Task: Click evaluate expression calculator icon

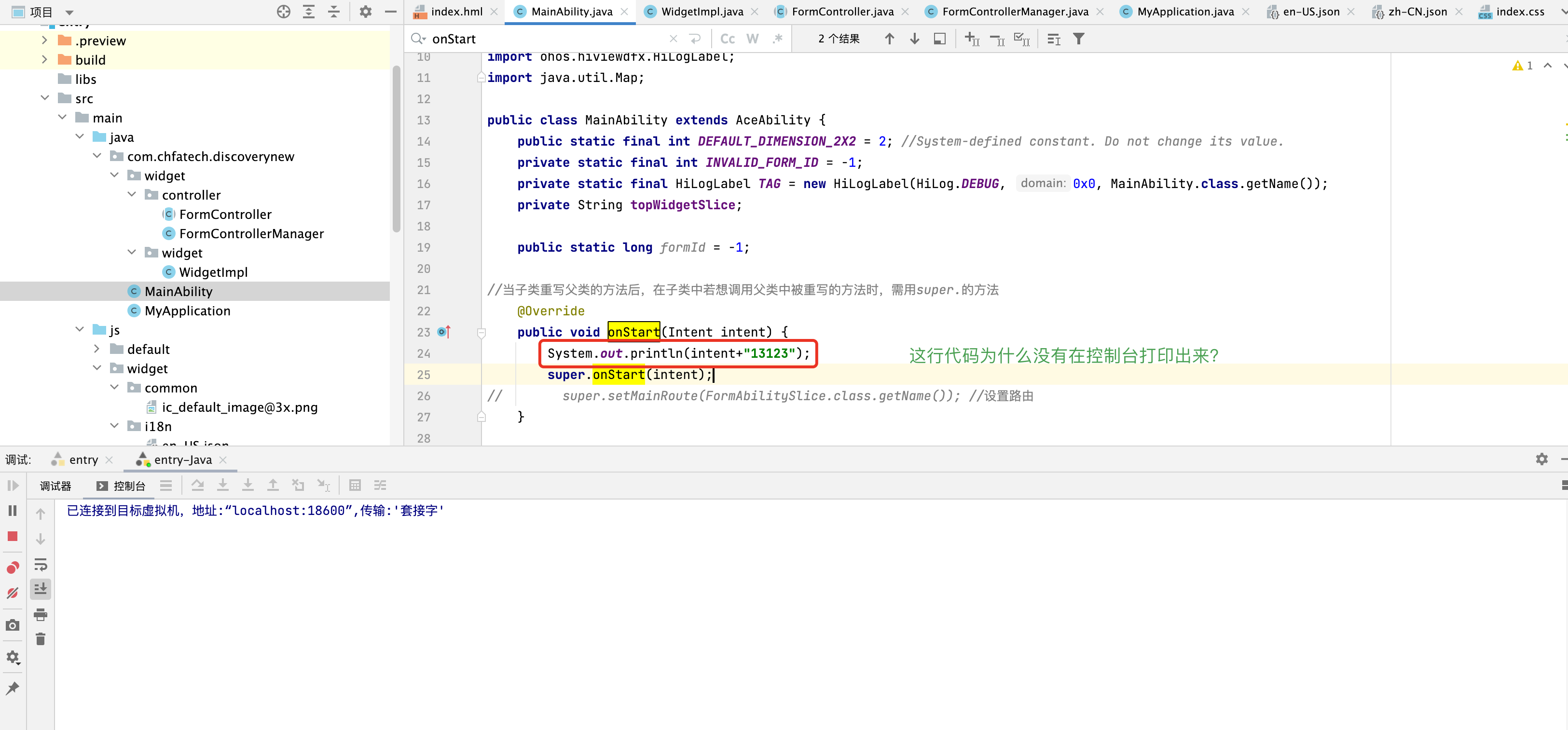Action: tap(355, 486)
